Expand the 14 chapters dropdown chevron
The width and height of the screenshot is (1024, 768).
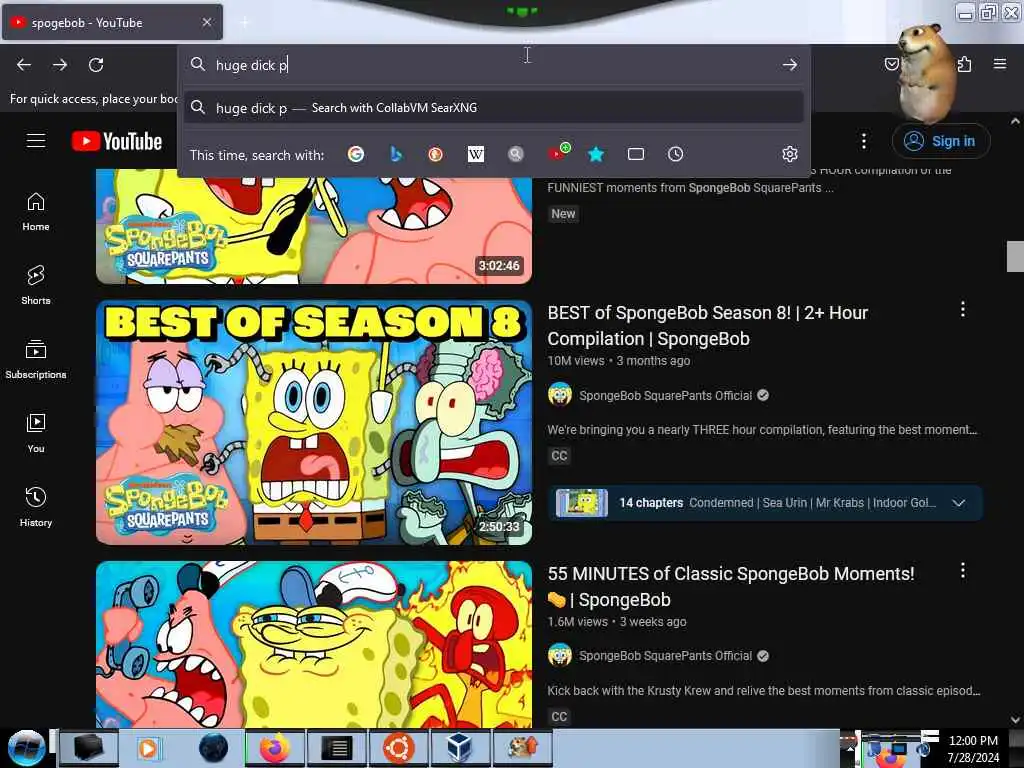[x=959, y=503]
